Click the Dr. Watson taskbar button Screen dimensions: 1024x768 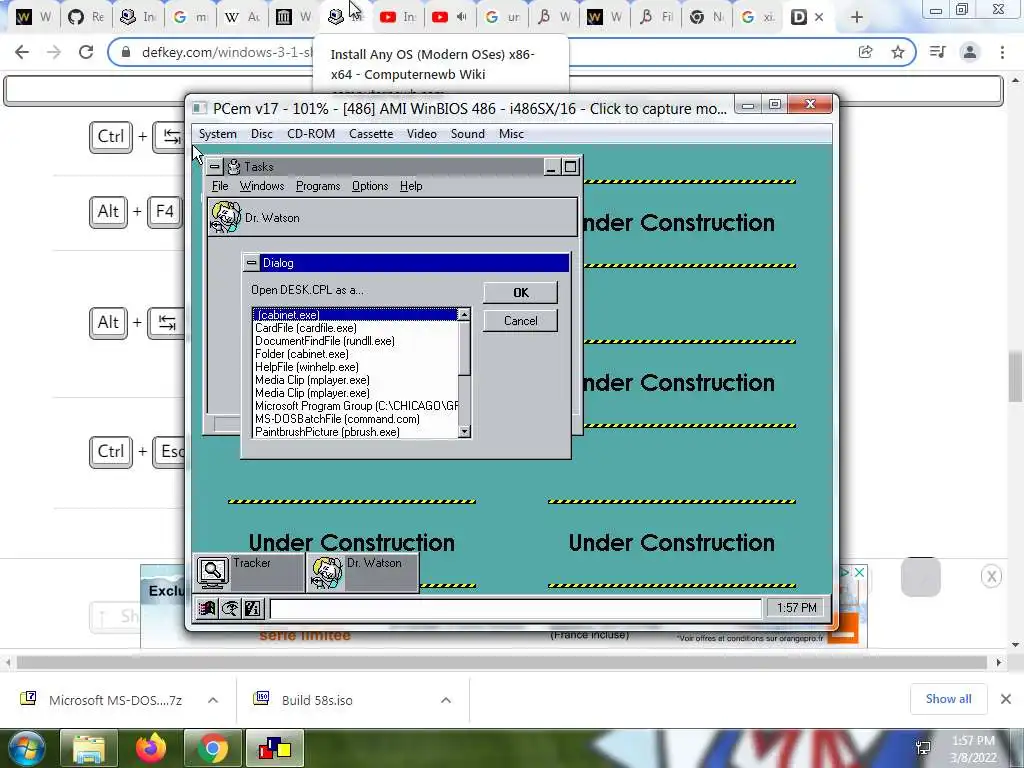(x=362, y=573)
